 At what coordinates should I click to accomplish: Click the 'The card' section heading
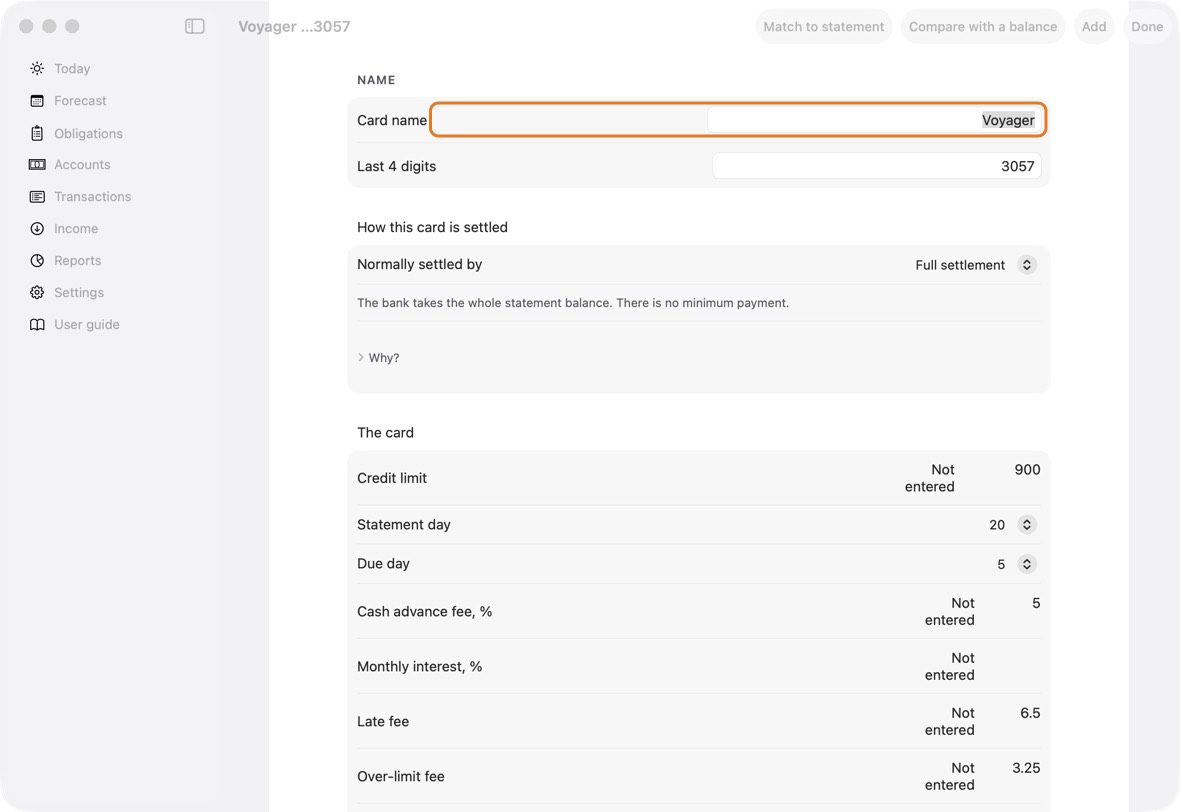pos(385,433)
